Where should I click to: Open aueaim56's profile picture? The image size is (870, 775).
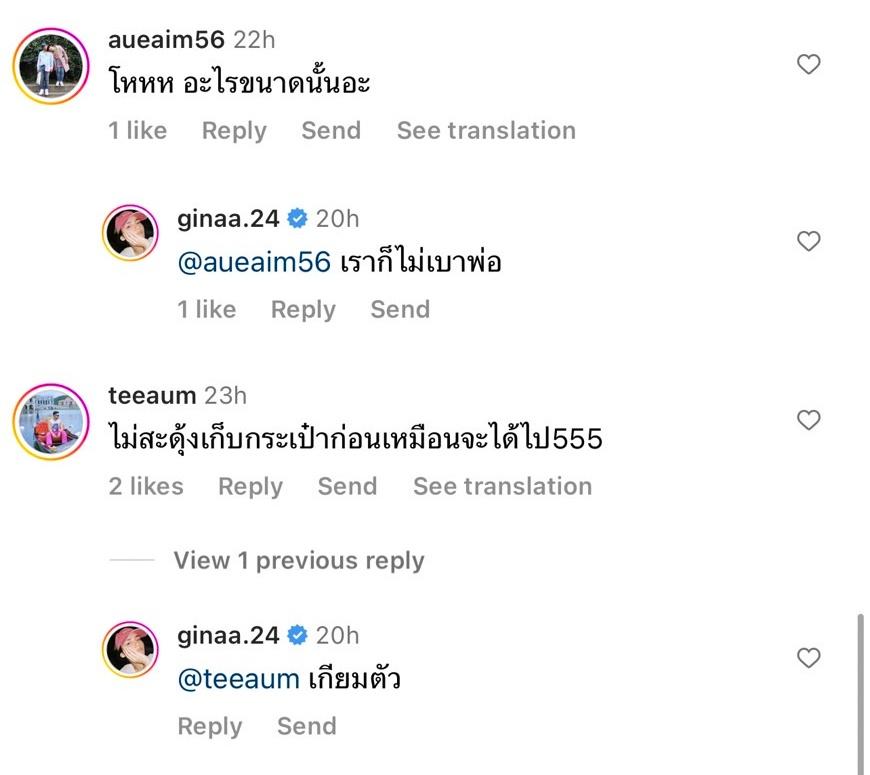[51, 65]
